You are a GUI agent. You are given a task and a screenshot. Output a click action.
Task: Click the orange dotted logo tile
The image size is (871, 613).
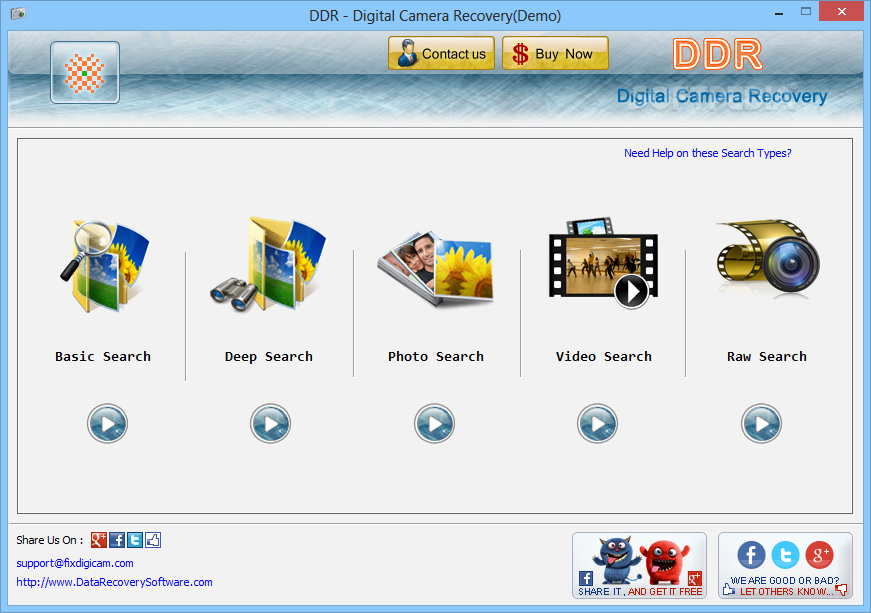[85, 72]
